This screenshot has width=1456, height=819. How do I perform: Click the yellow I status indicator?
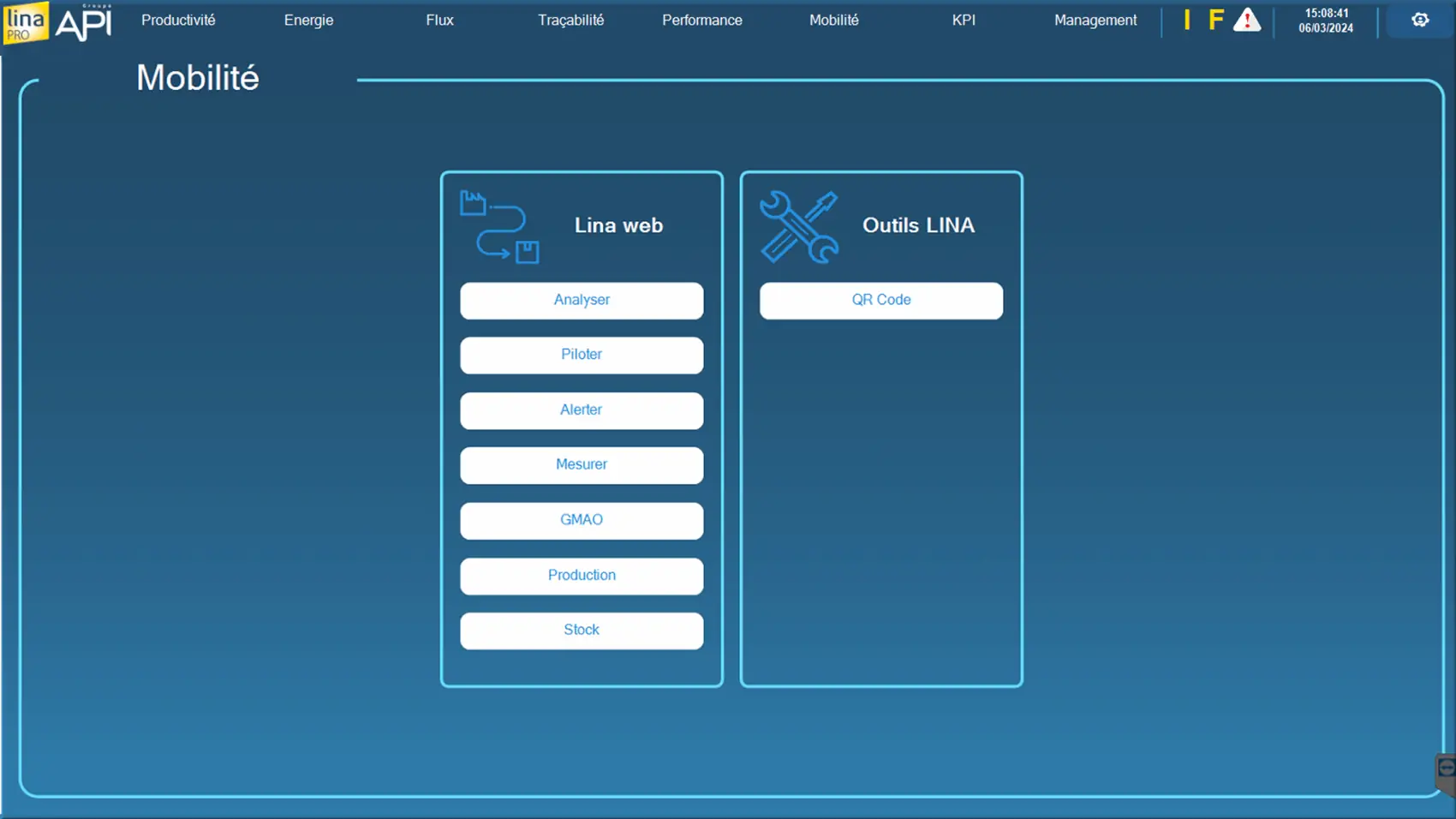(x=1187, y=20)
